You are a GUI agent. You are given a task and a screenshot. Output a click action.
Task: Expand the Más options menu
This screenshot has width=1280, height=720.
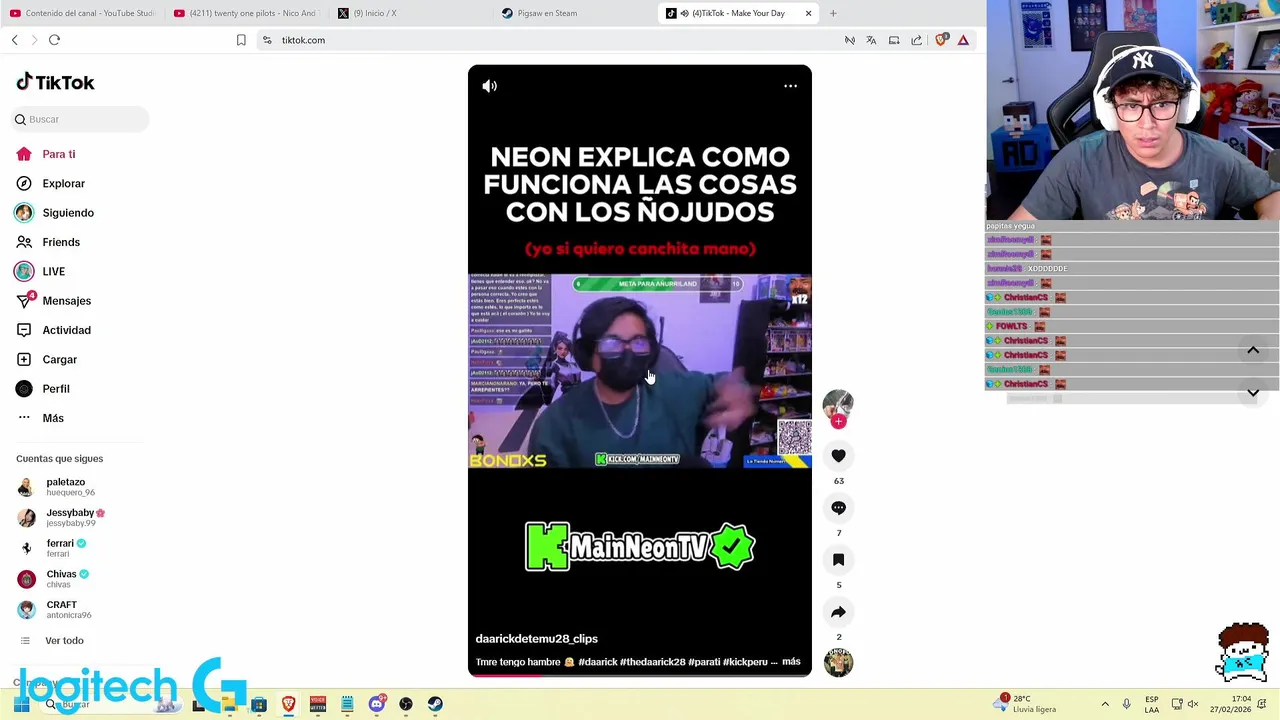click(53, 418)
